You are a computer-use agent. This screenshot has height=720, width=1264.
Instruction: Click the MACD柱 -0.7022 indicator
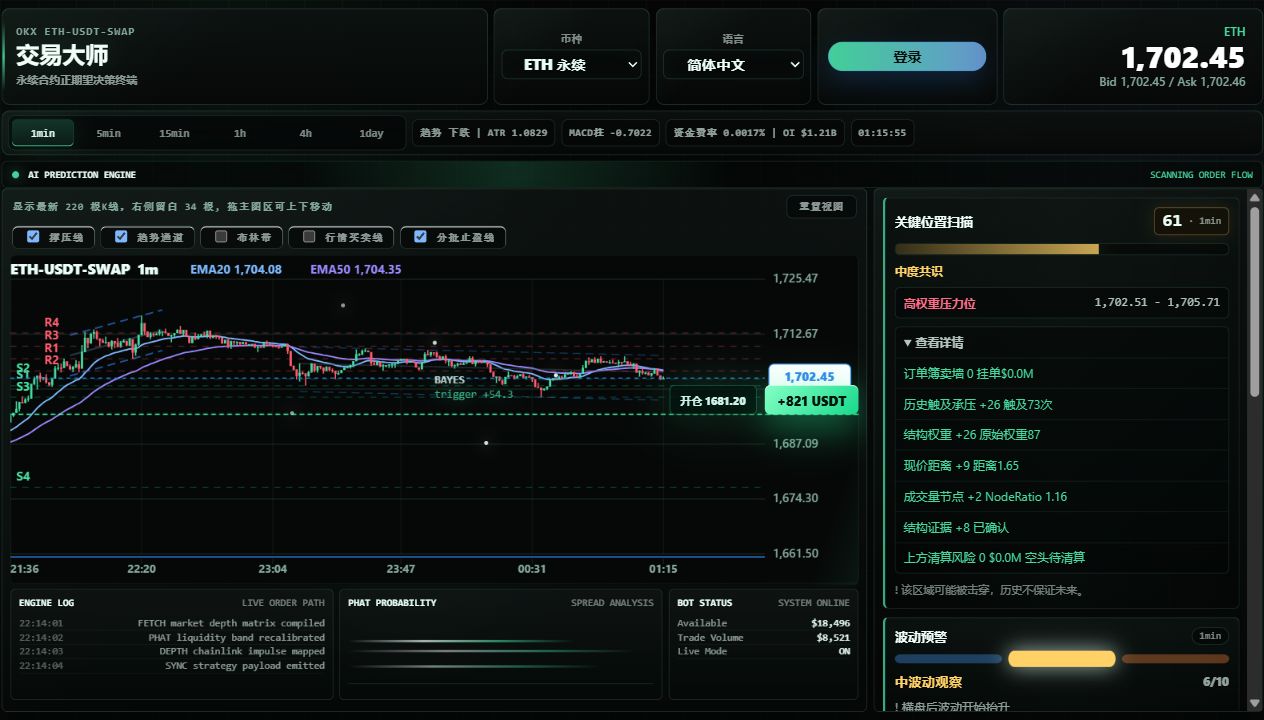[610, 133]
